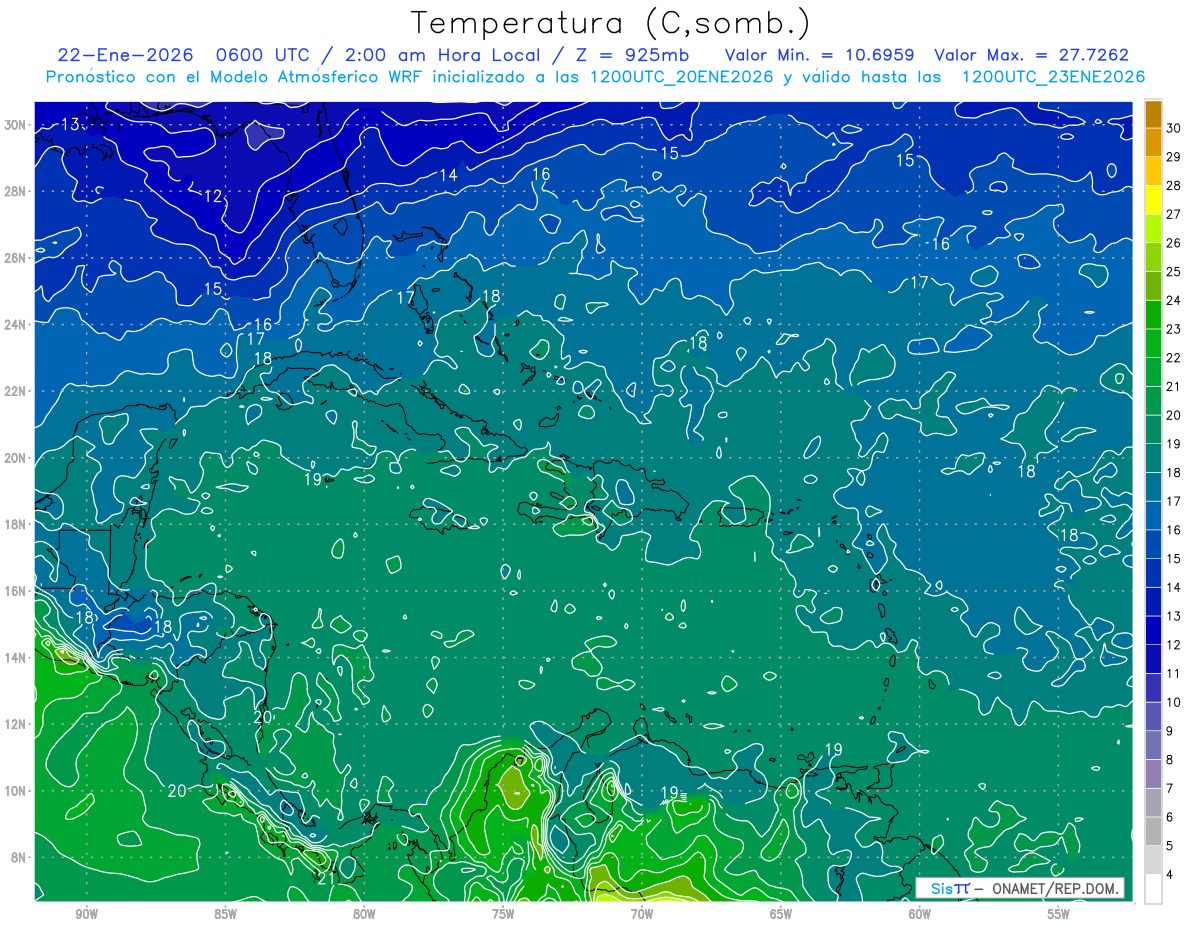Click the 14N latitude axis label
This screenshot has width=1200, height=927.
16,658
